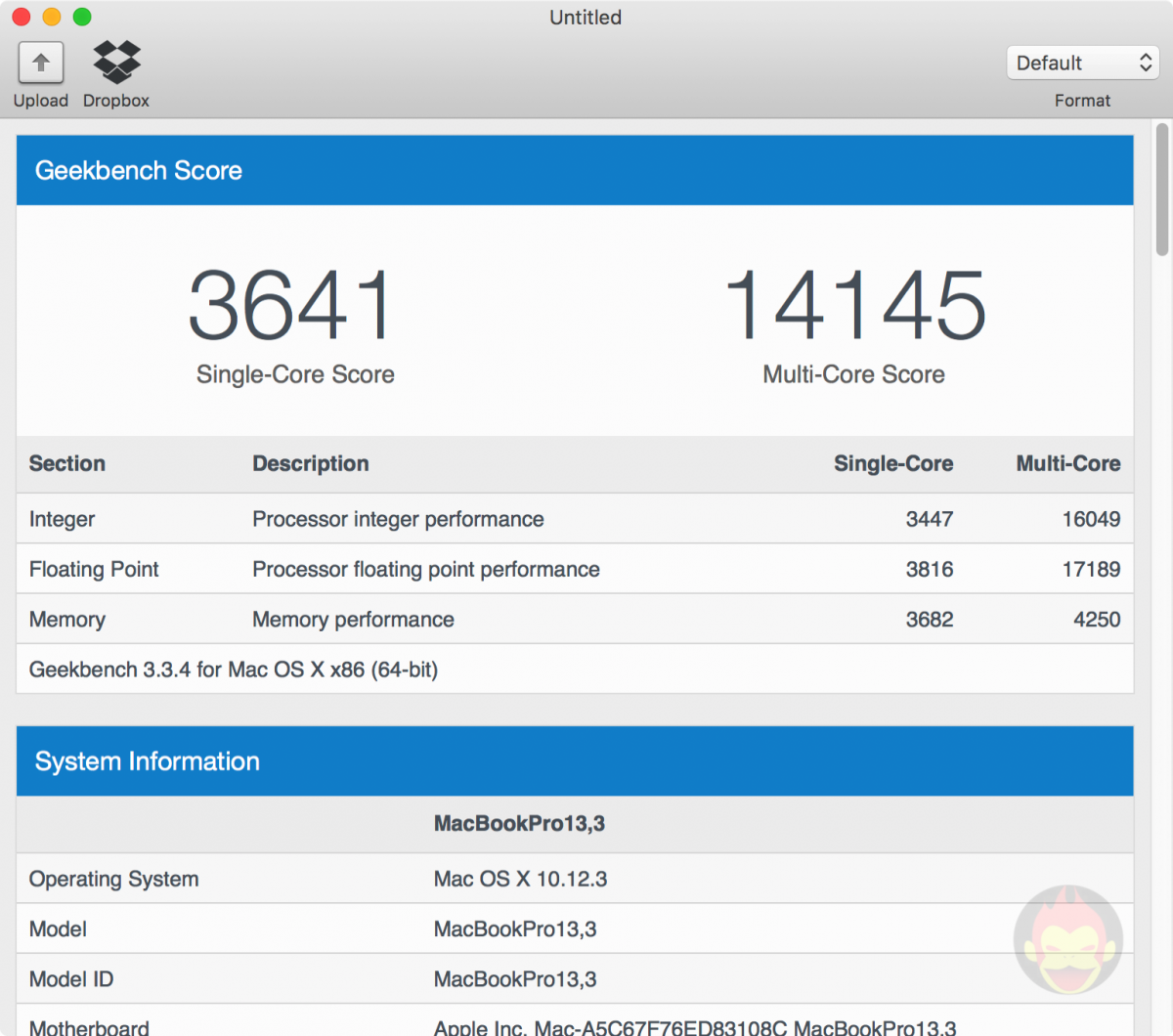
Task: Select the System Information section header
Action: pyautogui.click(x=147, y=761)
